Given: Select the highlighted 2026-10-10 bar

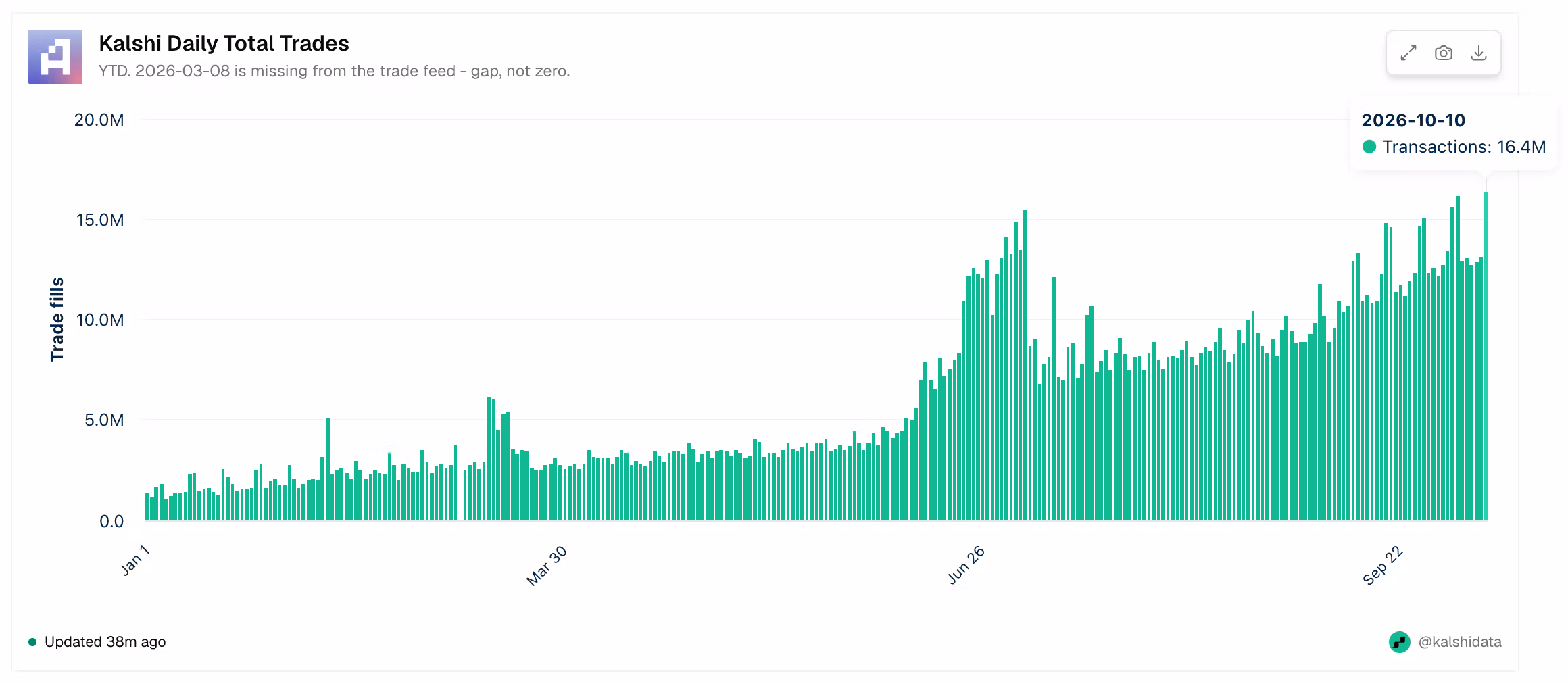Looking at the screenshot, I should [x=1486, y=356].
